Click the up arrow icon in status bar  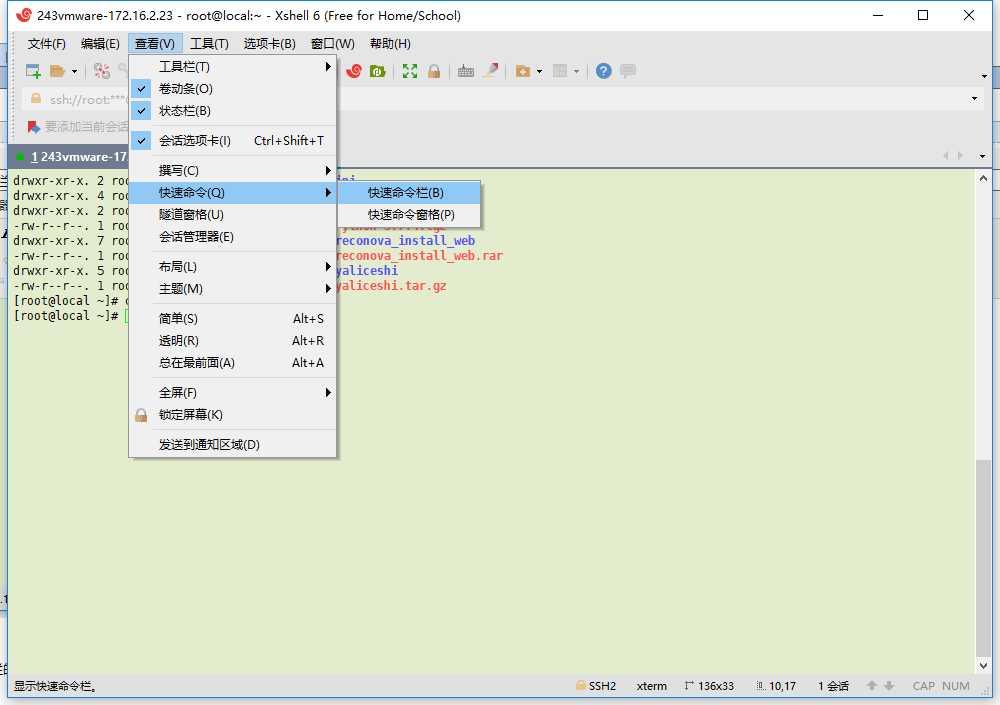872,686
